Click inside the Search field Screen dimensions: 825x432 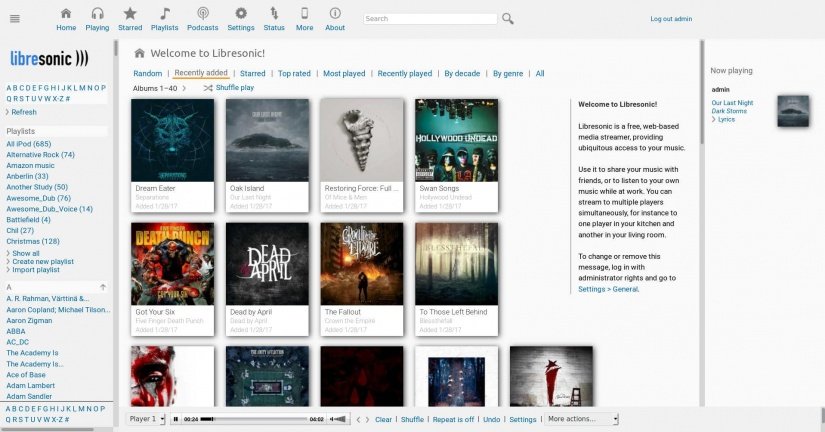click(430, 18)
